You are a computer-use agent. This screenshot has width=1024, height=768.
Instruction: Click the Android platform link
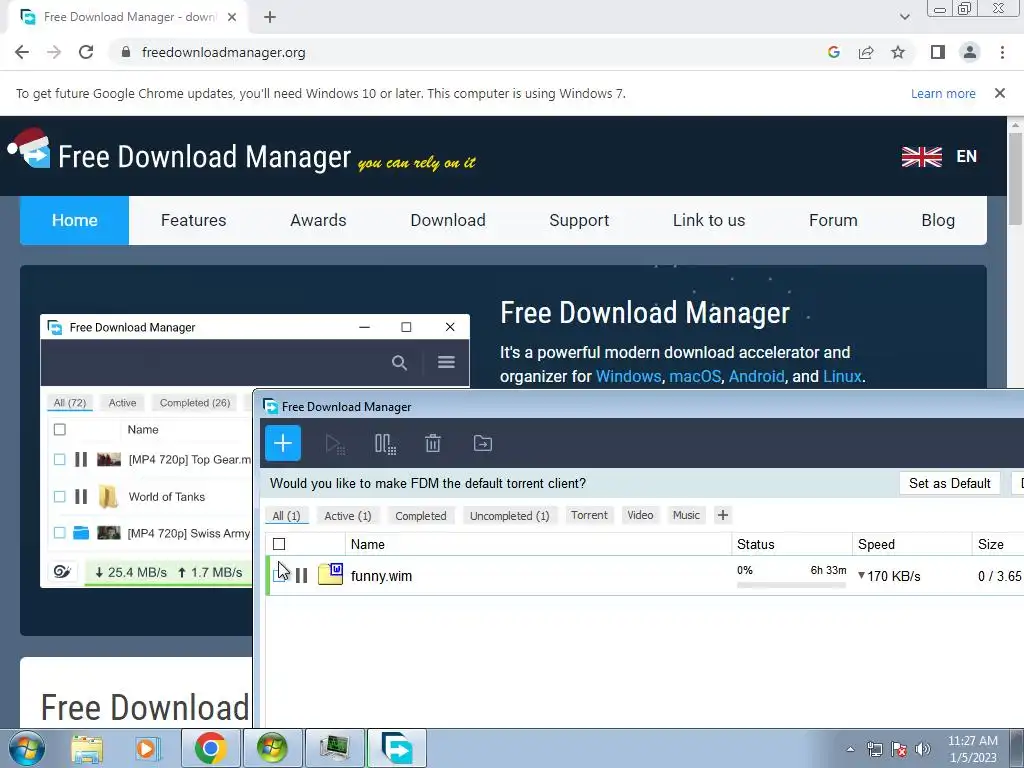(x=756, y=376)
